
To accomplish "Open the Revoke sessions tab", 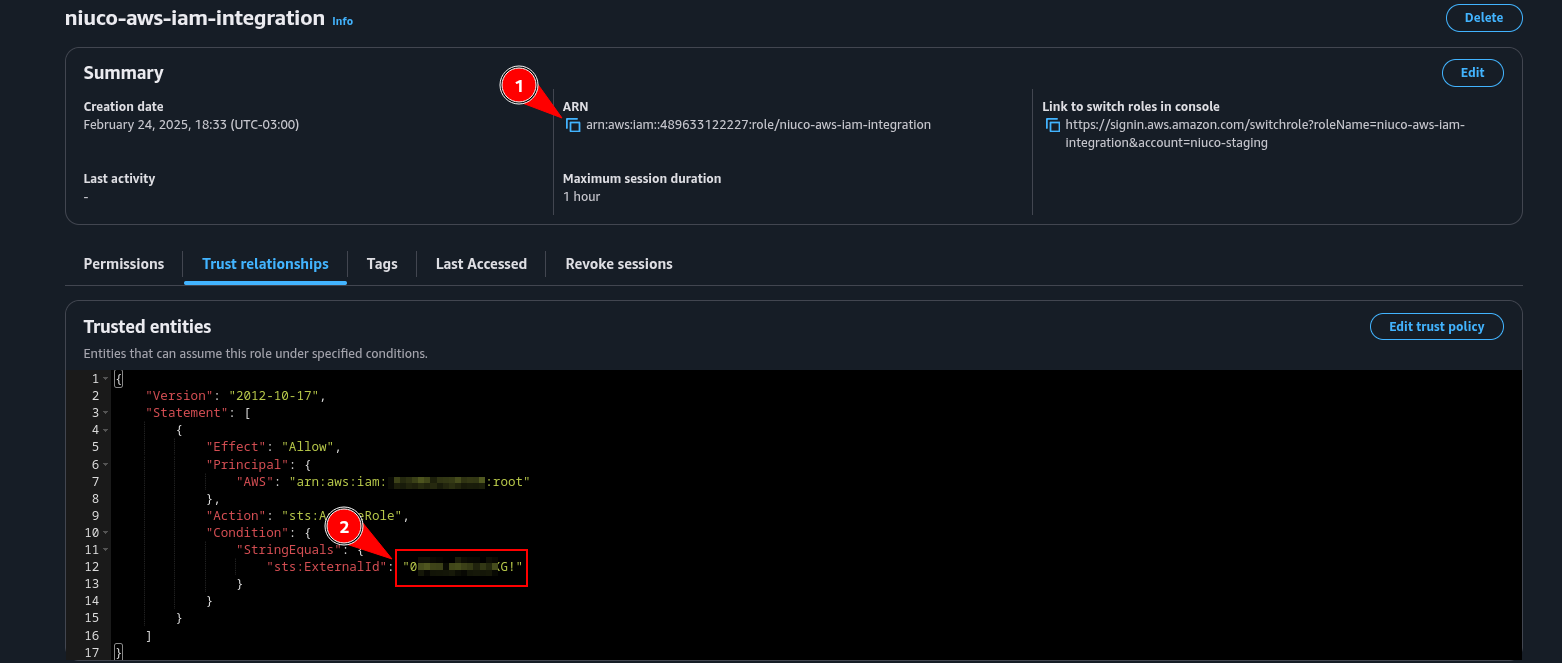I will tap(619, 264).
